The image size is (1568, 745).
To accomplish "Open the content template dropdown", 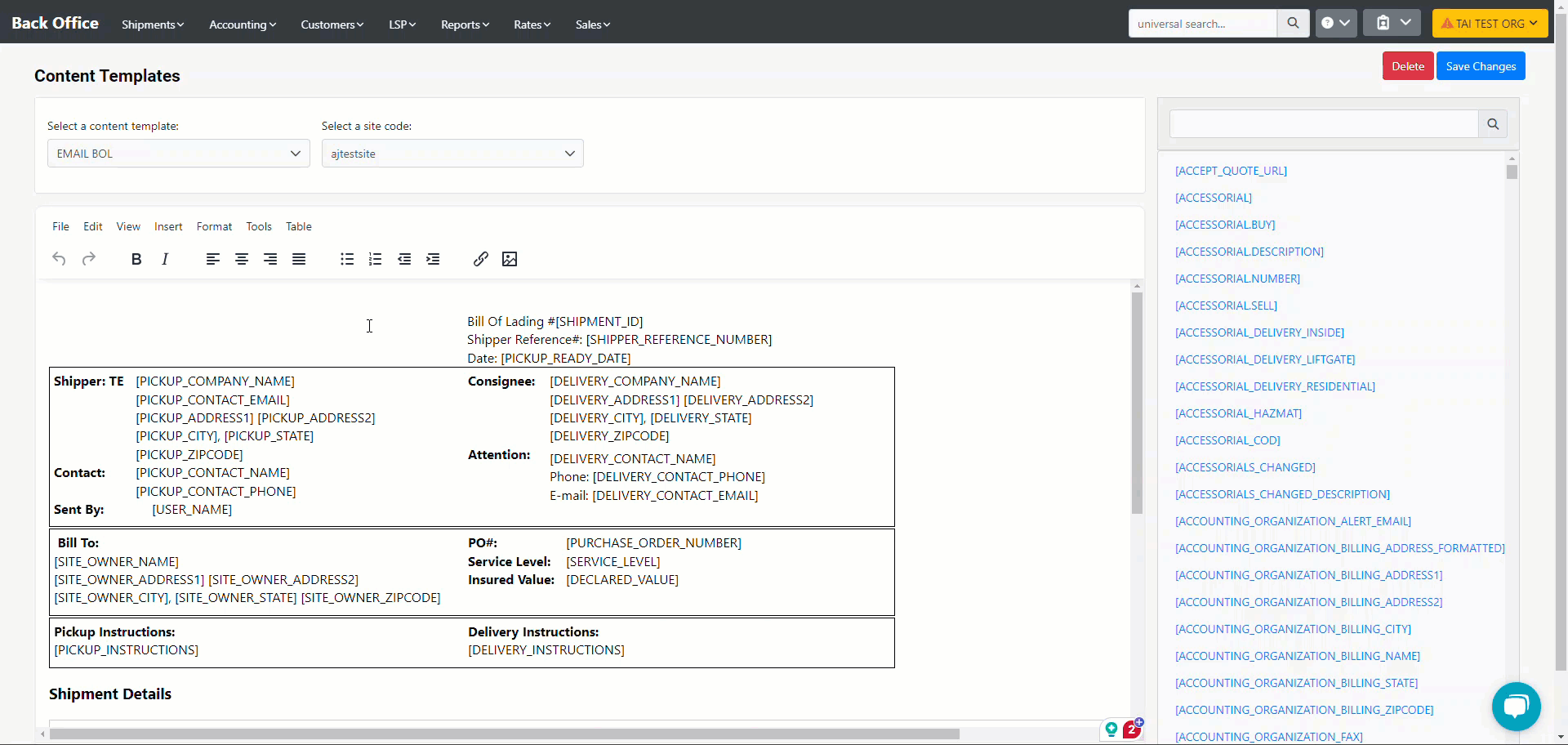I will 178,154.
